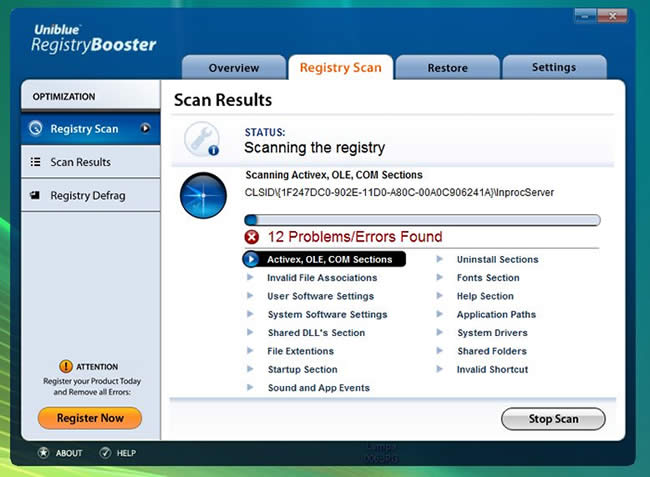Click the 12 Problems/Errors Found text
The width and height of the screenshot is (650, 477).
coord(355,237)
